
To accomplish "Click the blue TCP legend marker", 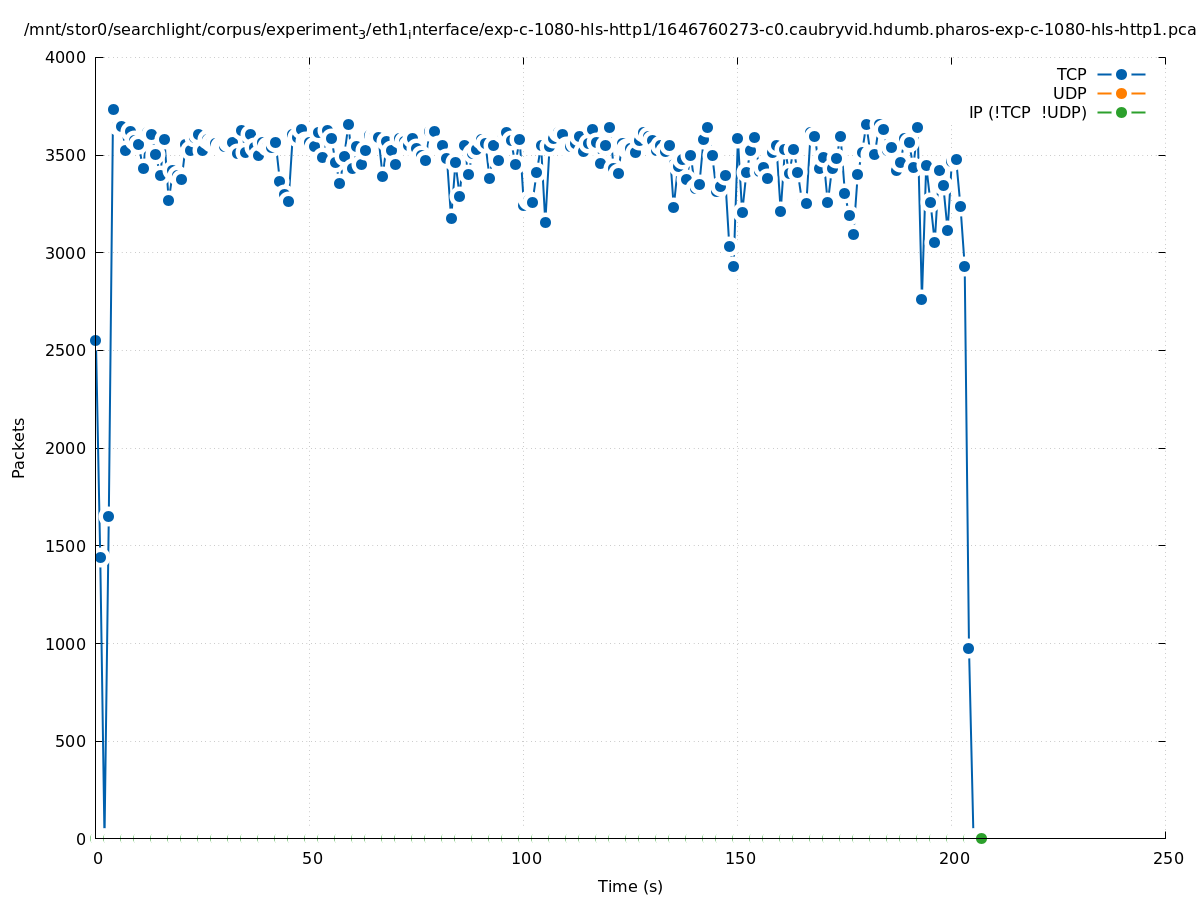I will point(1121,74).
